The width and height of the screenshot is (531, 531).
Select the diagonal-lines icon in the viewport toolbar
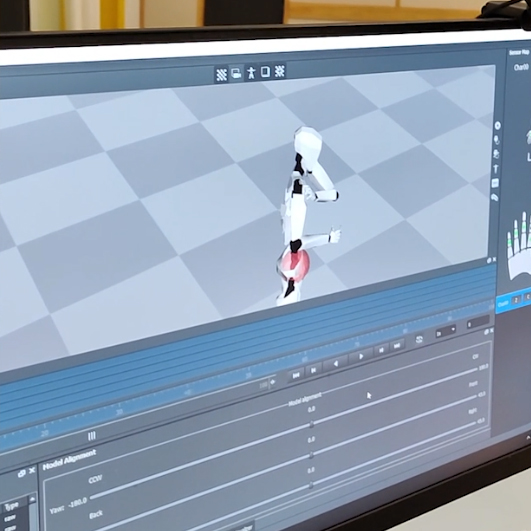(x=221, y=75)
